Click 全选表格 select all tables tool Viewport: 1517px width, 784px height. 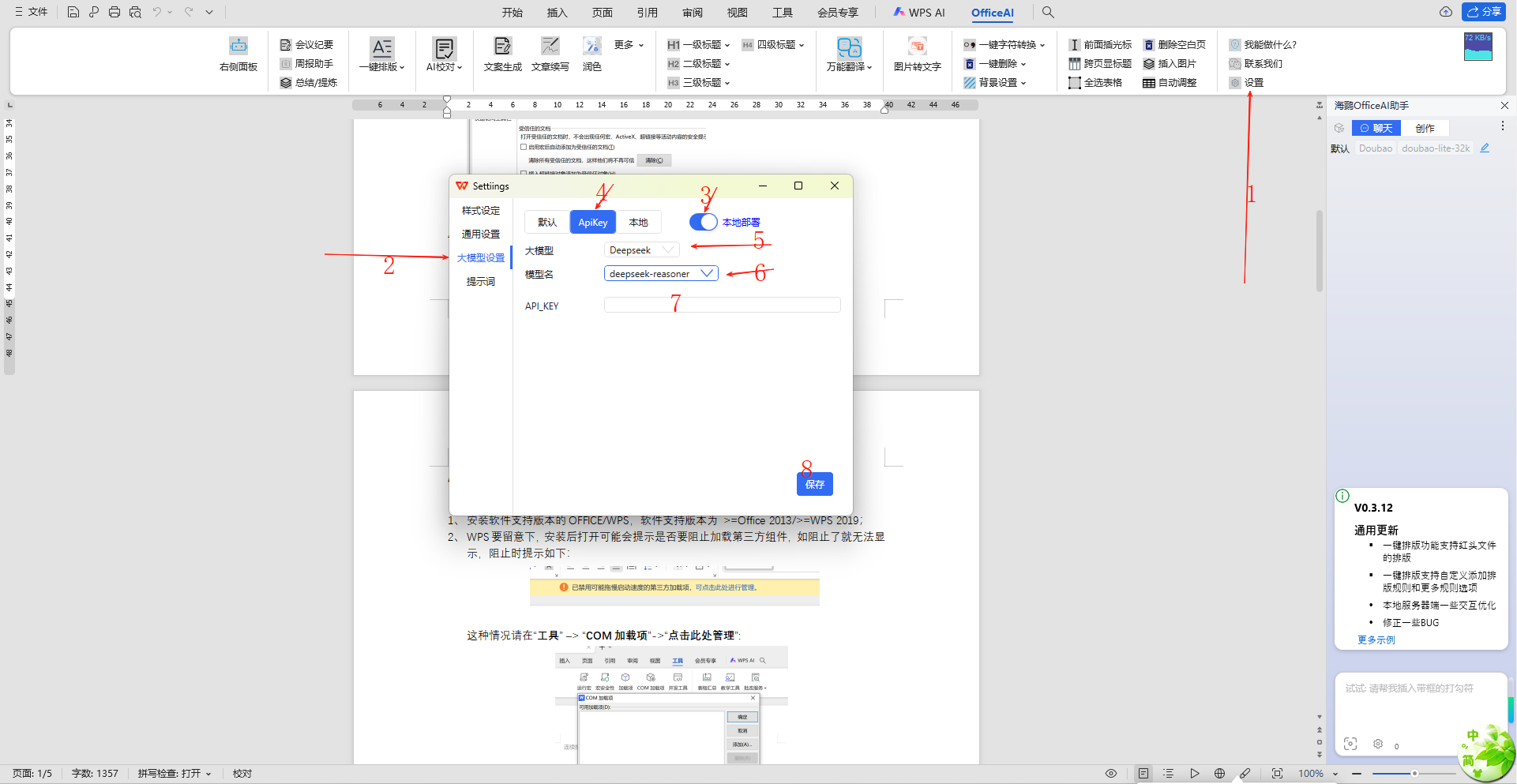click(x=1095, y=83)
